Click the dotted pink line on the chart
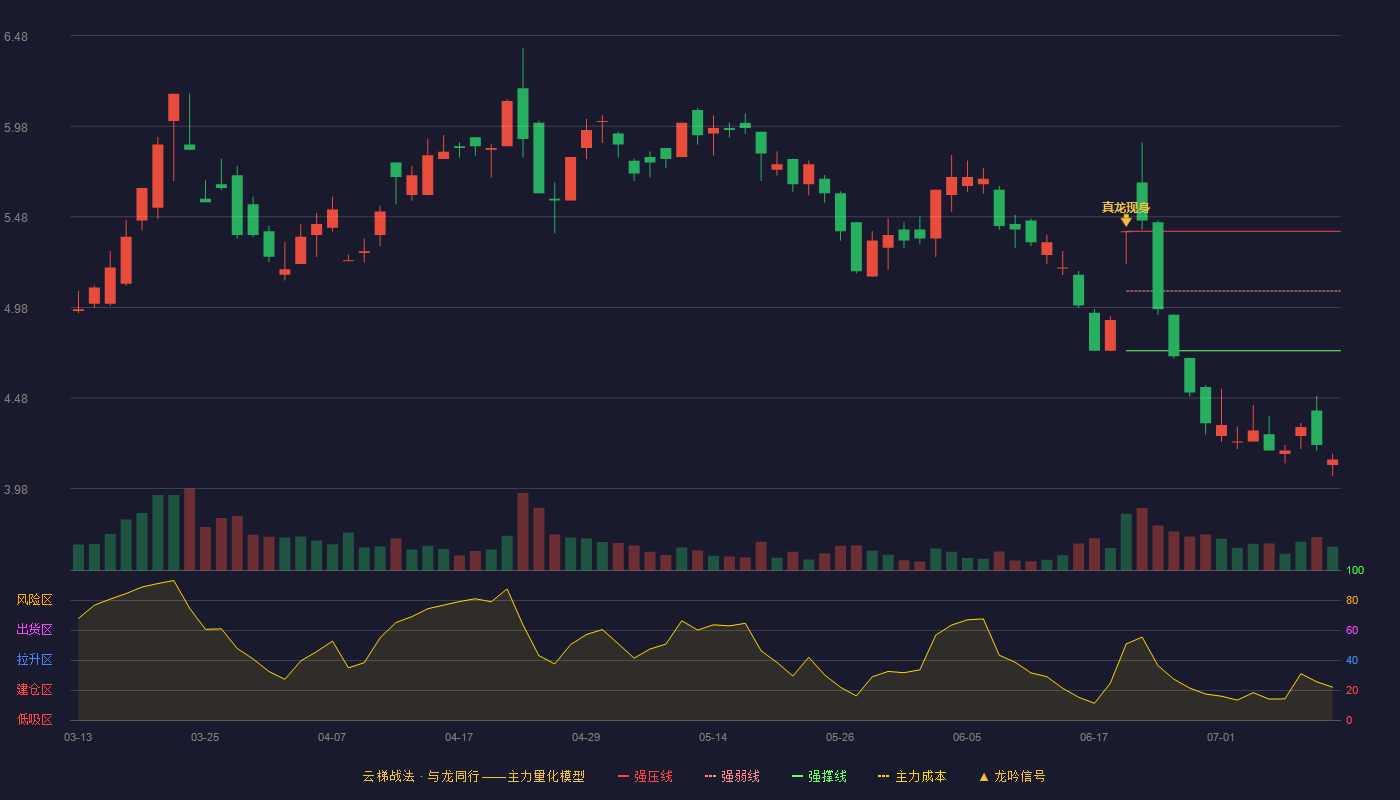Screen dimensions: 1400x800 (x=1233, y=291)
